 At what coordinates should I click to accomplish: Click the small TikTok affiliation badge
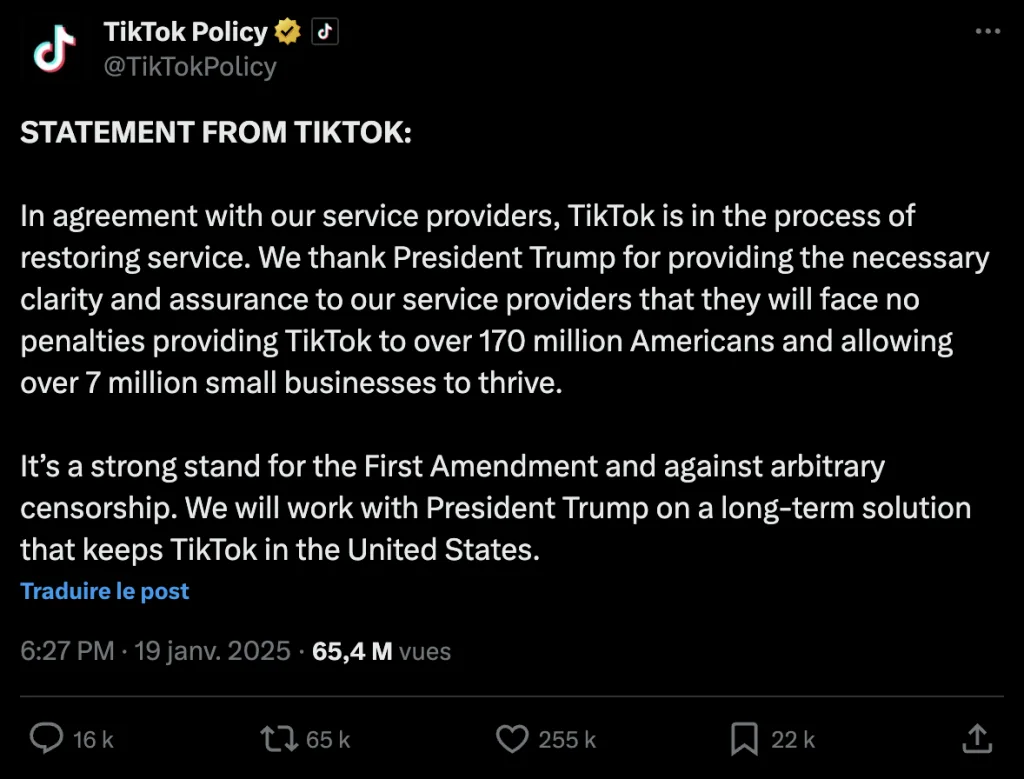[324, 32]
